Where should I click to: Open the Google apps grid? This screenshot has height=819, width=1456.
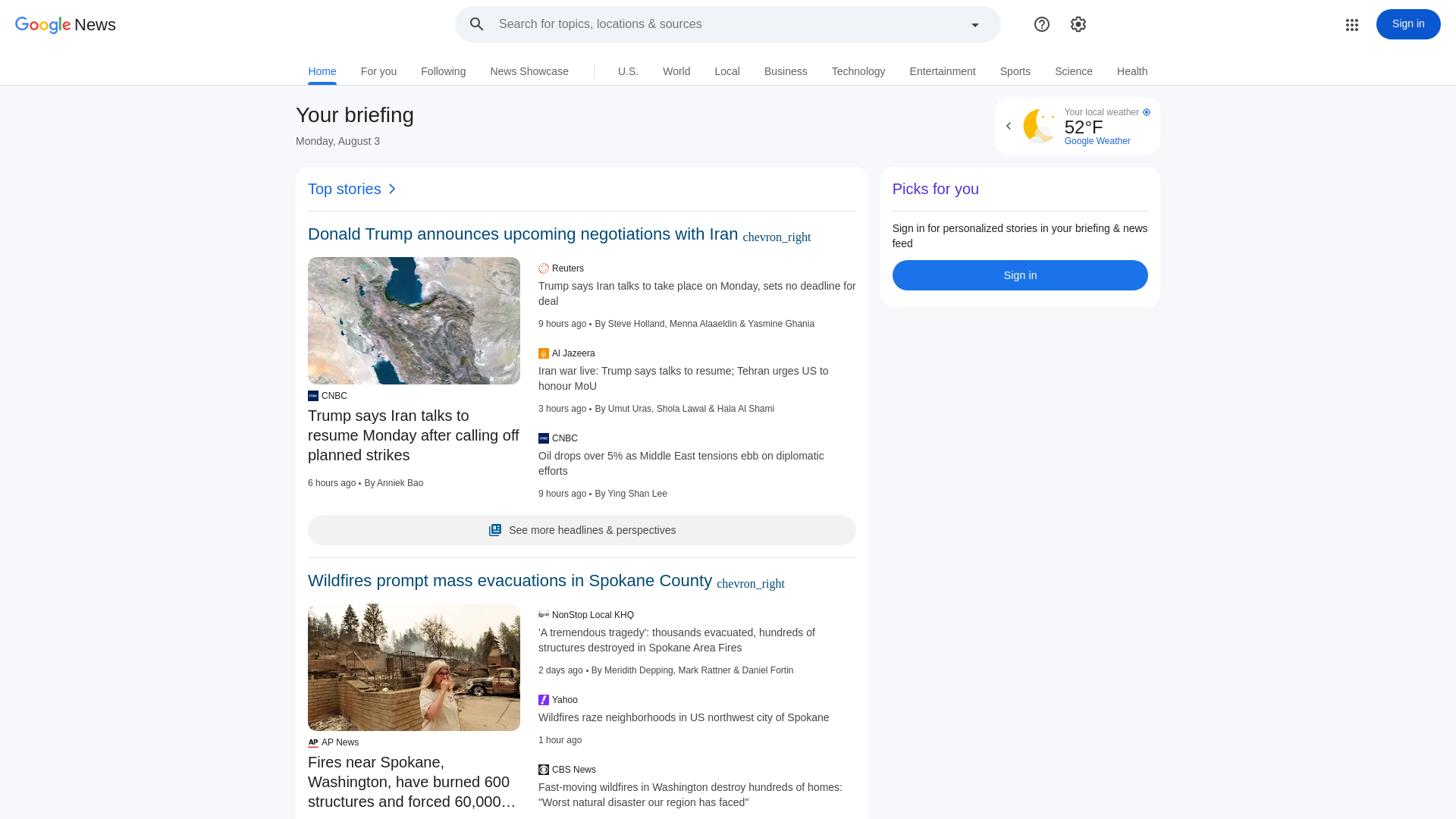coord(1352,25)
